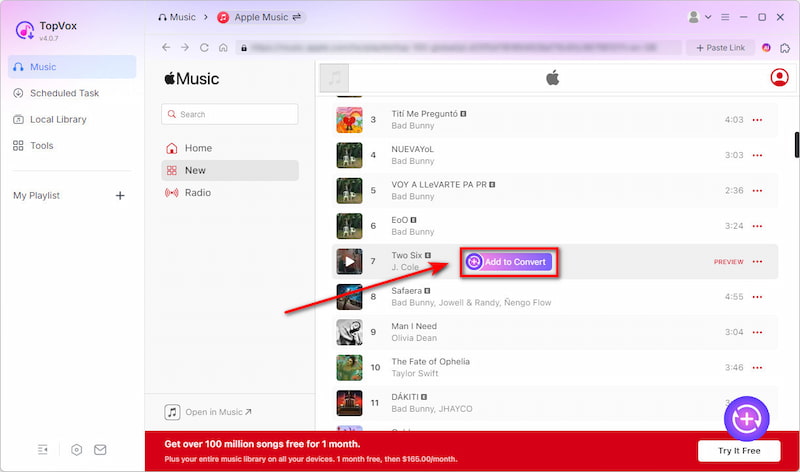Click the Try It Free button
The height and width of the screenshot is (472, 800).
tap(739, 451)
